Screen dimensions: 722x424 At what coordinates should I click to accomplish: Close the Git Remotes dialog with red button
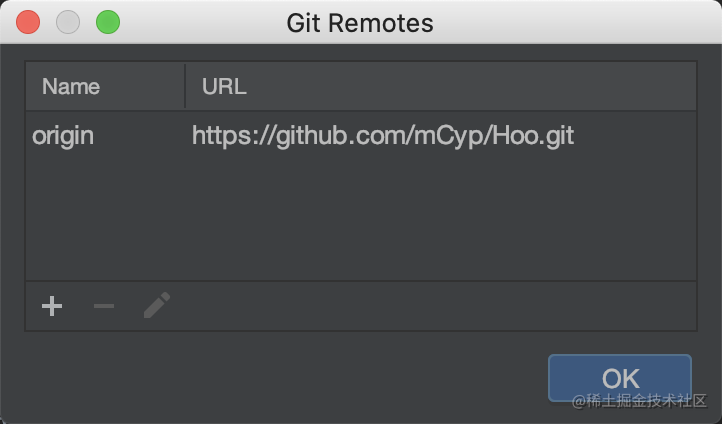(x=28, y=22)
